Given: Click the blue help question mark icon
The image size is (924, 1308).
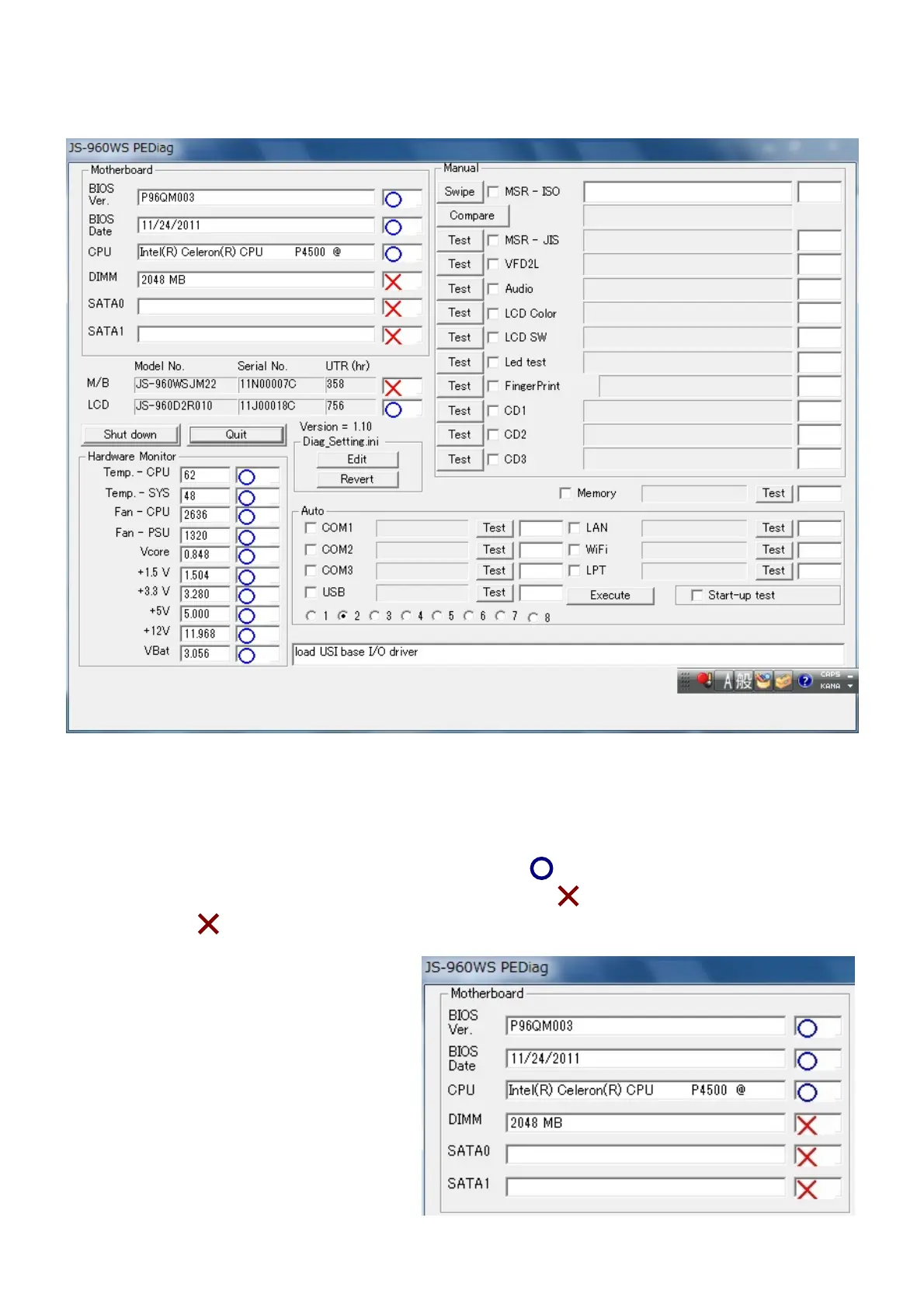Looking at the screenshot, I should [x=805, y=681].
